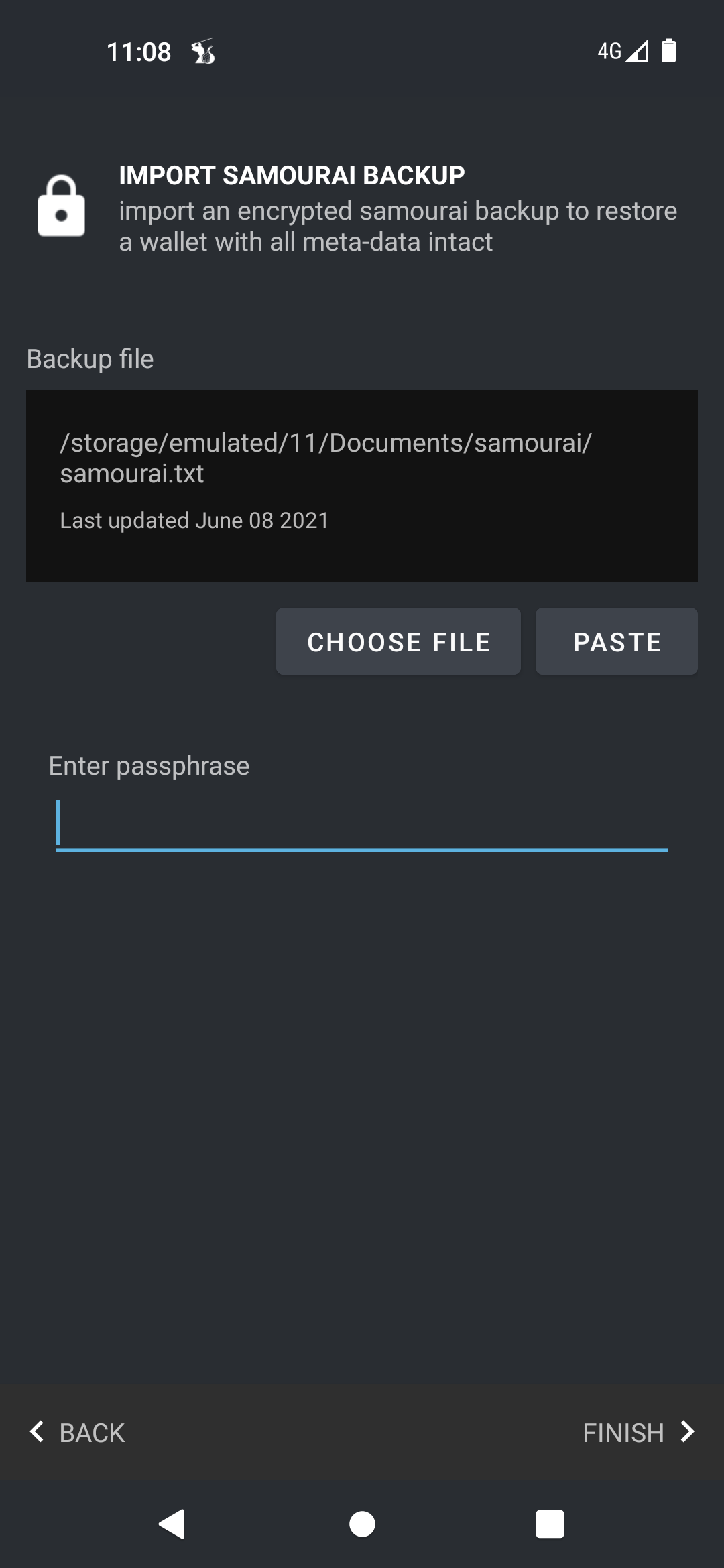Tap the 4G signal strength icon
The image size is (724, 1568).
623,51
